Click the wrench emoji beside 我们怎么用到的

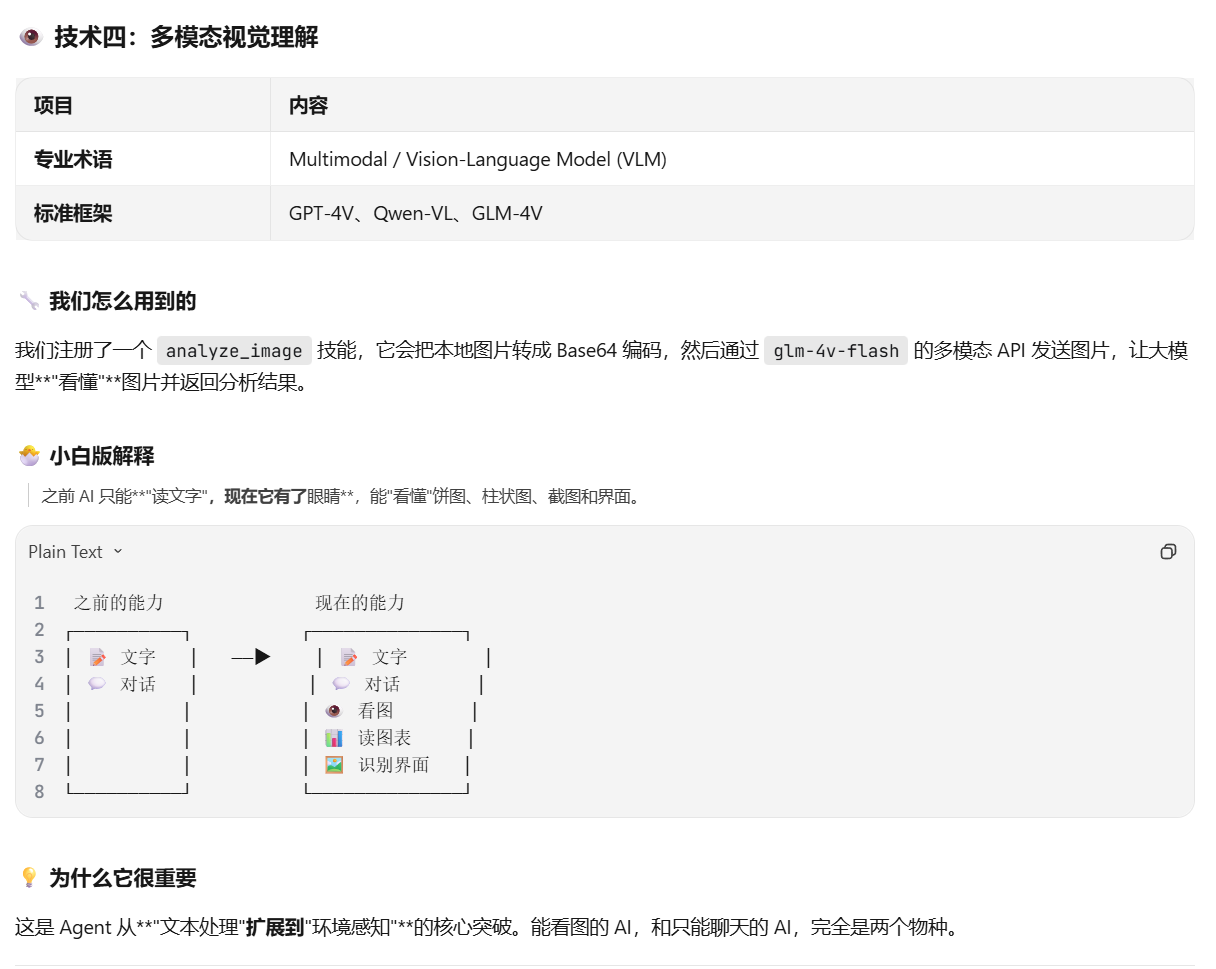(x=29, y=301)
